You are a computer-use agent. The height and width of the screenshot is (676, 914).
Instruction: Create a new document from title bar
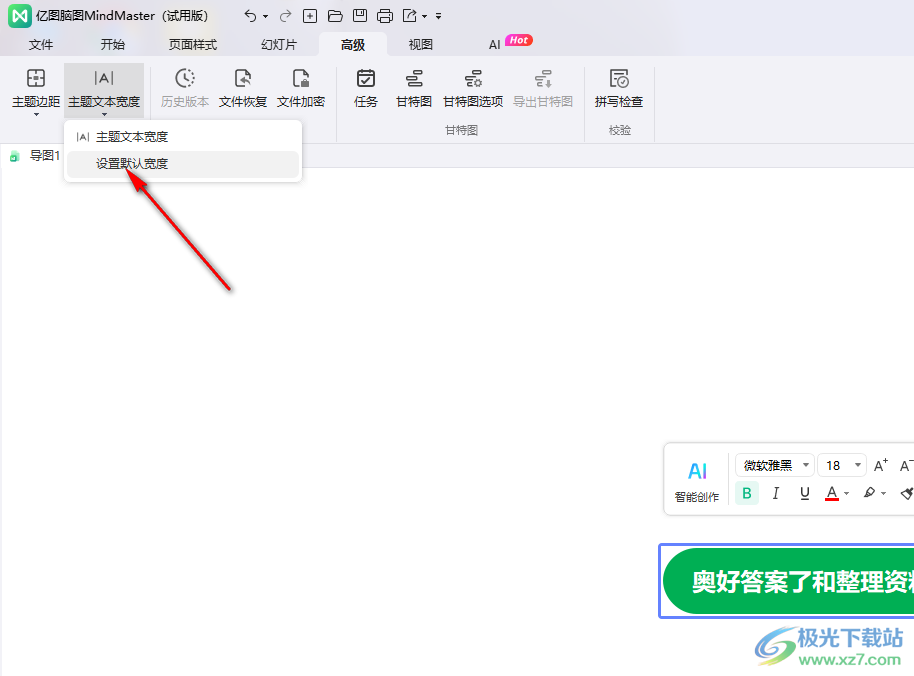310,16
